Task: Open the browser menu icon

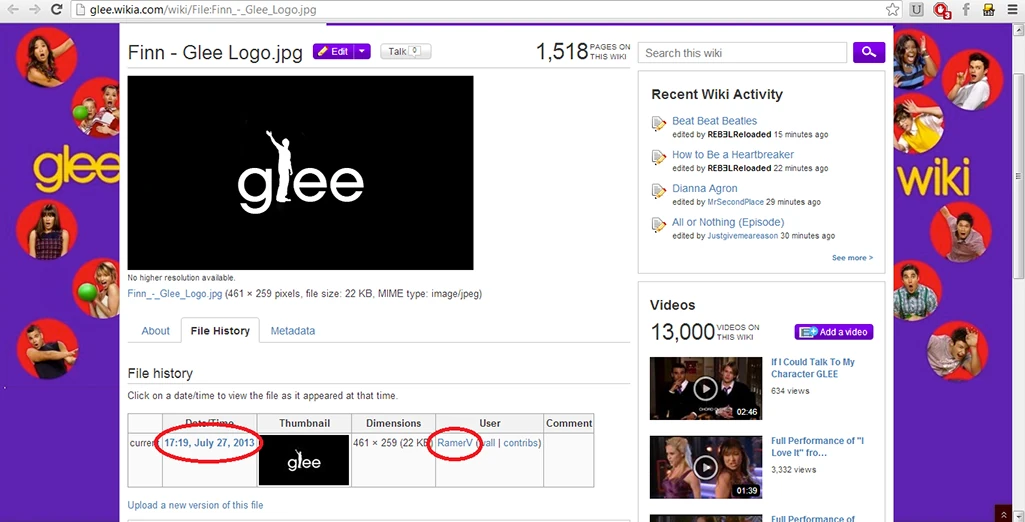Action: coord(1013,10)
